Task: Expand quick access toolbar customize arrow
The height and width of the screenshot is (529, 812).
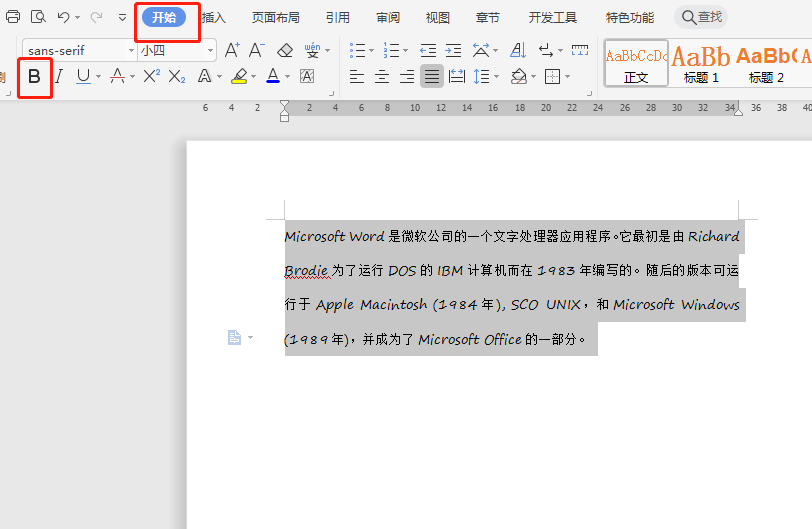Action: (x=122, y=18)
